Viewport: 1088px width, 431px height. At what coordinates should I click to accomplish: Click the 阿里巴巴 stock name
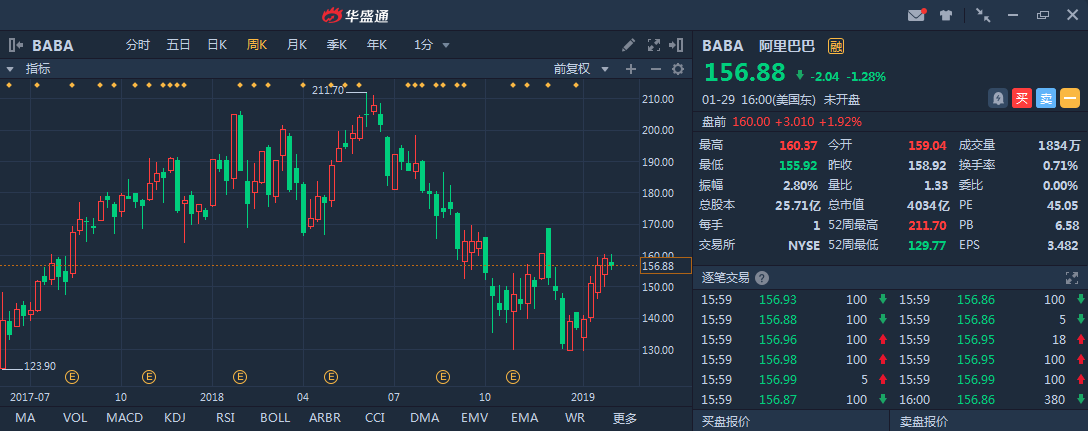786,46
